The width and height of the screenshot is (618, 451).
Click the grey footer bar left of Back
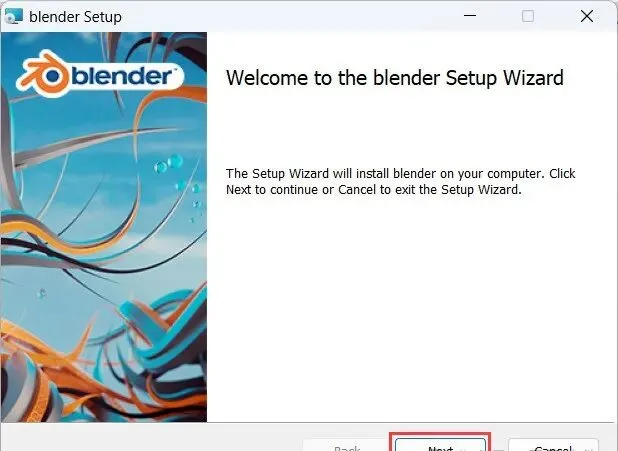pyautogui.click(x=152, y=438)
